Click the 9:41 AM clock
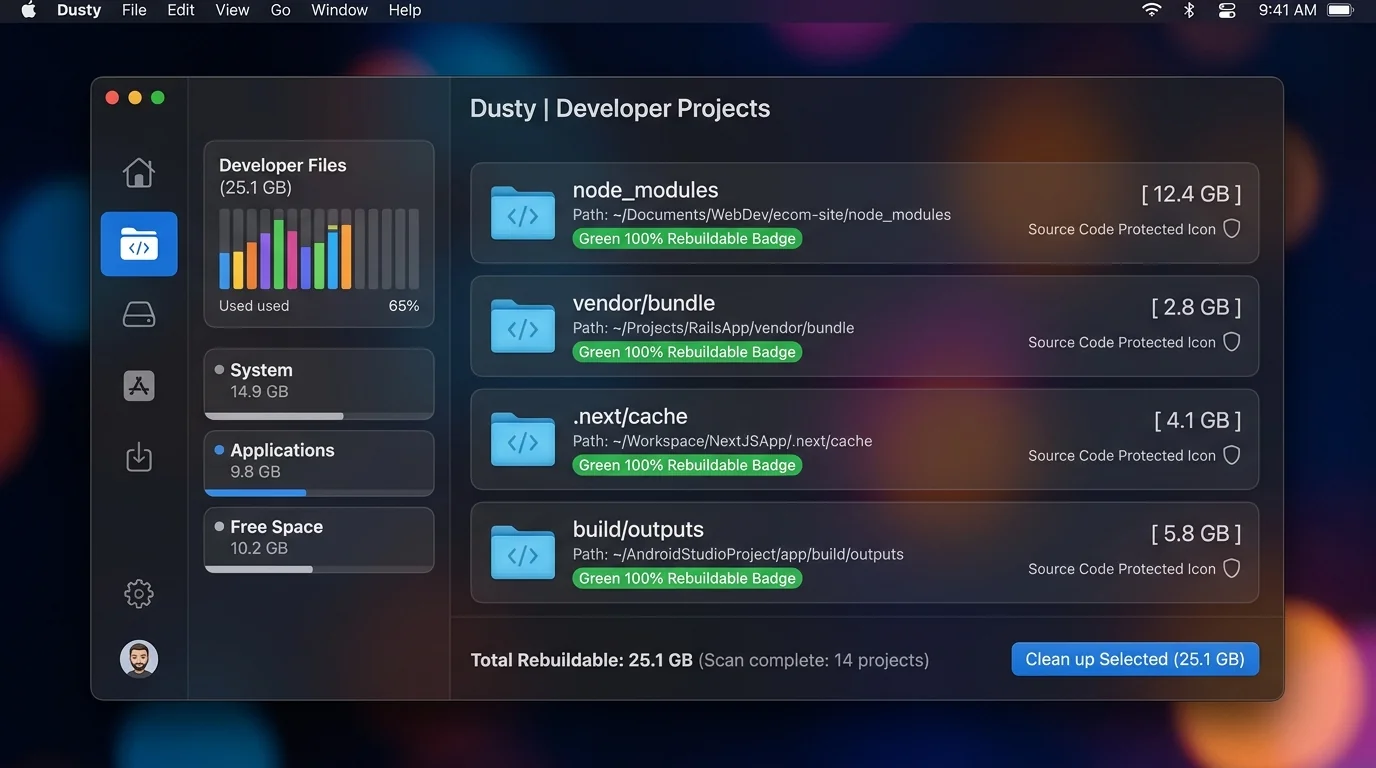This screenshot has height=768, width=1376. point(1288,10)
